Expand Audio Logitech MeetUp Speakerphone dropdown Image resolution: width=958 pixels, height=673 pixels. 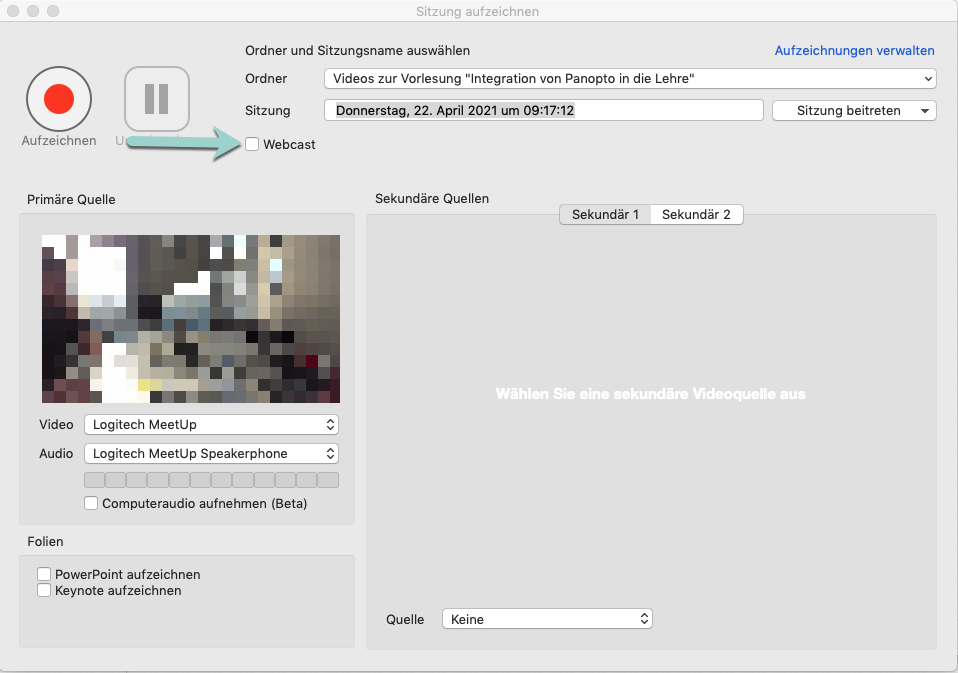(211, 454)
